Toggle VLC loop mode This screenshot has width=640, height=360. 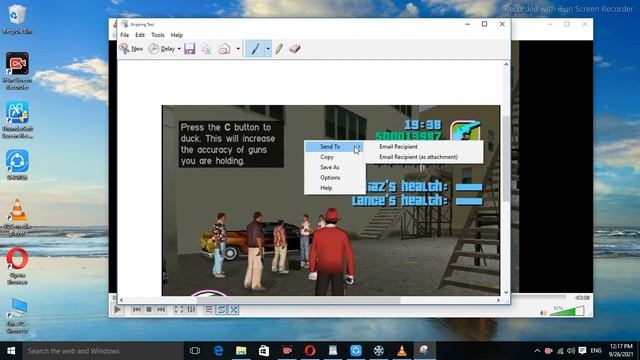[221, 309]
